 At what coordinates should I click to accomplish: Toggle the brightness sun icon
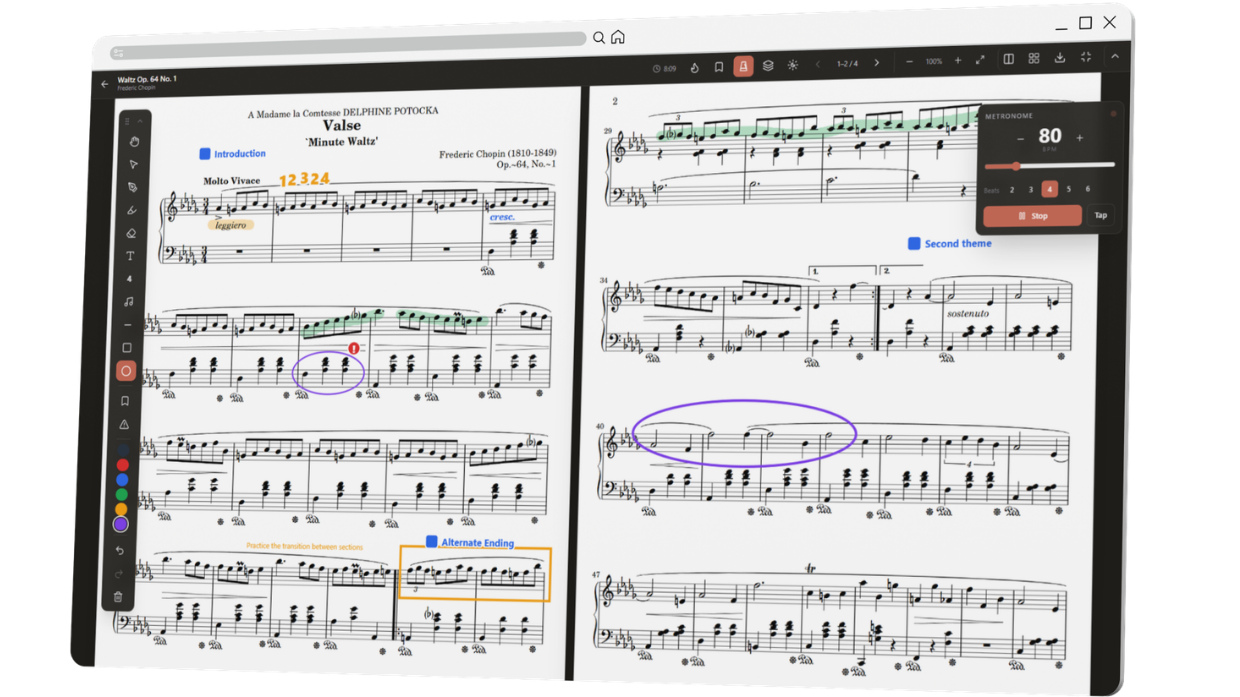tap(792, 65)
